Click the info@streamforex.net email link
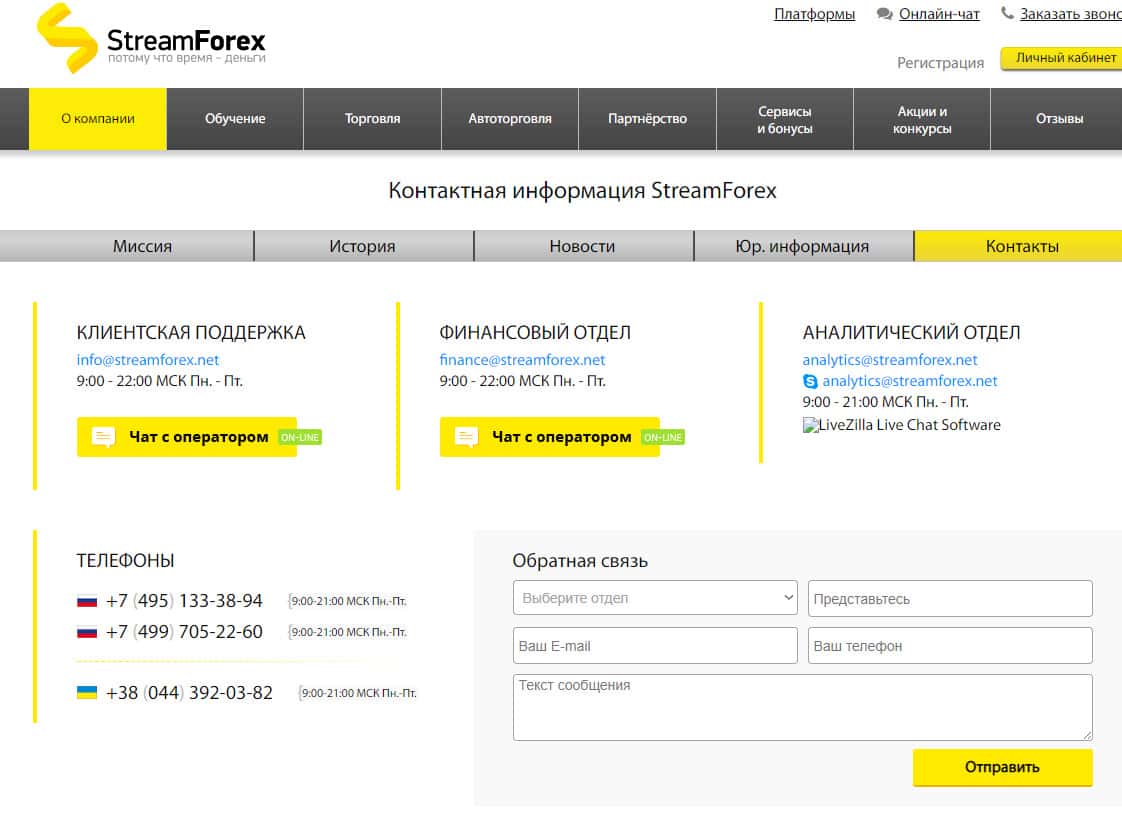Image resolution: width=1122 pixels, height=816 pixels. pyautogui.click(x=147, y=360)
